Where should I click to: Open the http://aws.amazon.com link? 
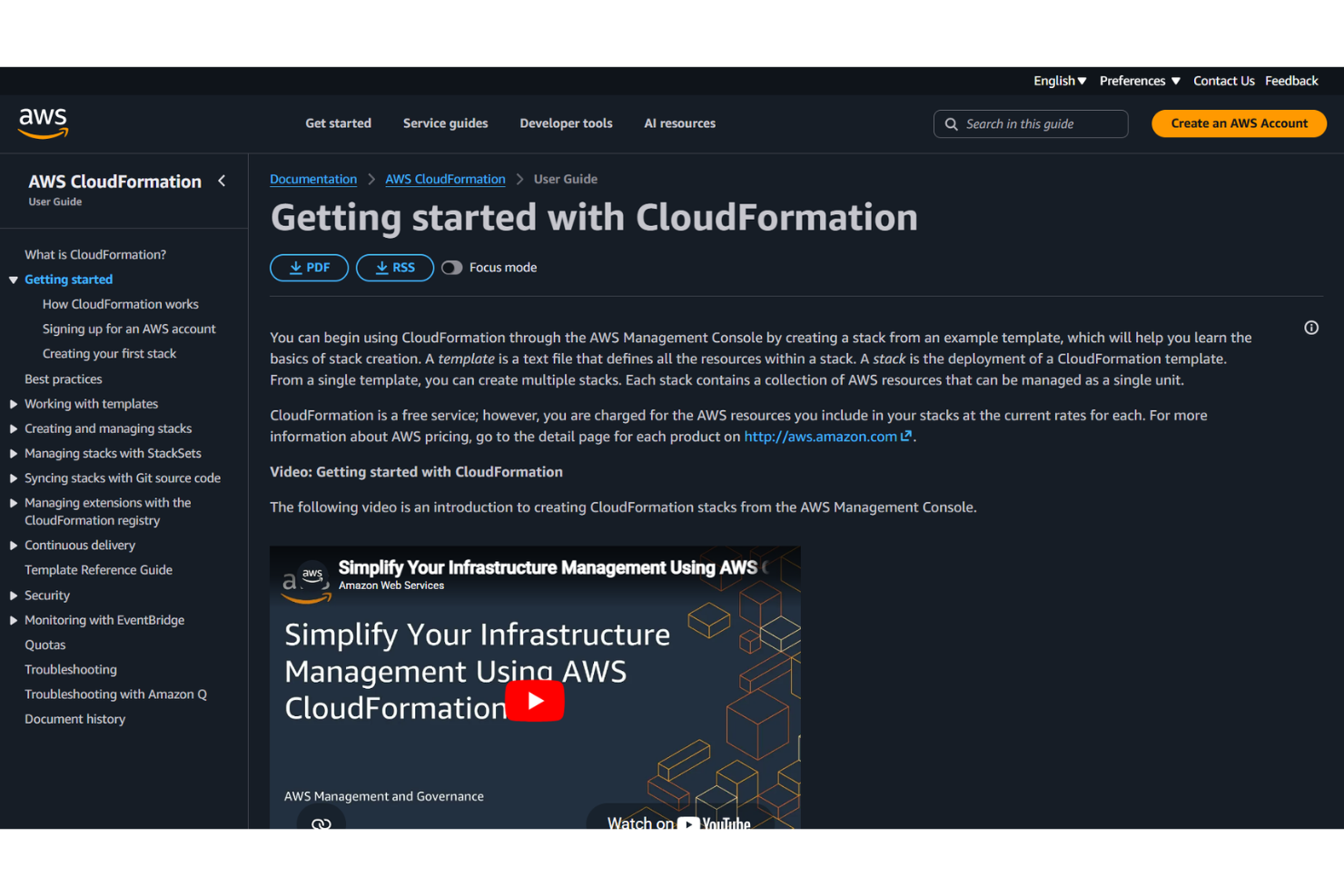click(821, 437)
